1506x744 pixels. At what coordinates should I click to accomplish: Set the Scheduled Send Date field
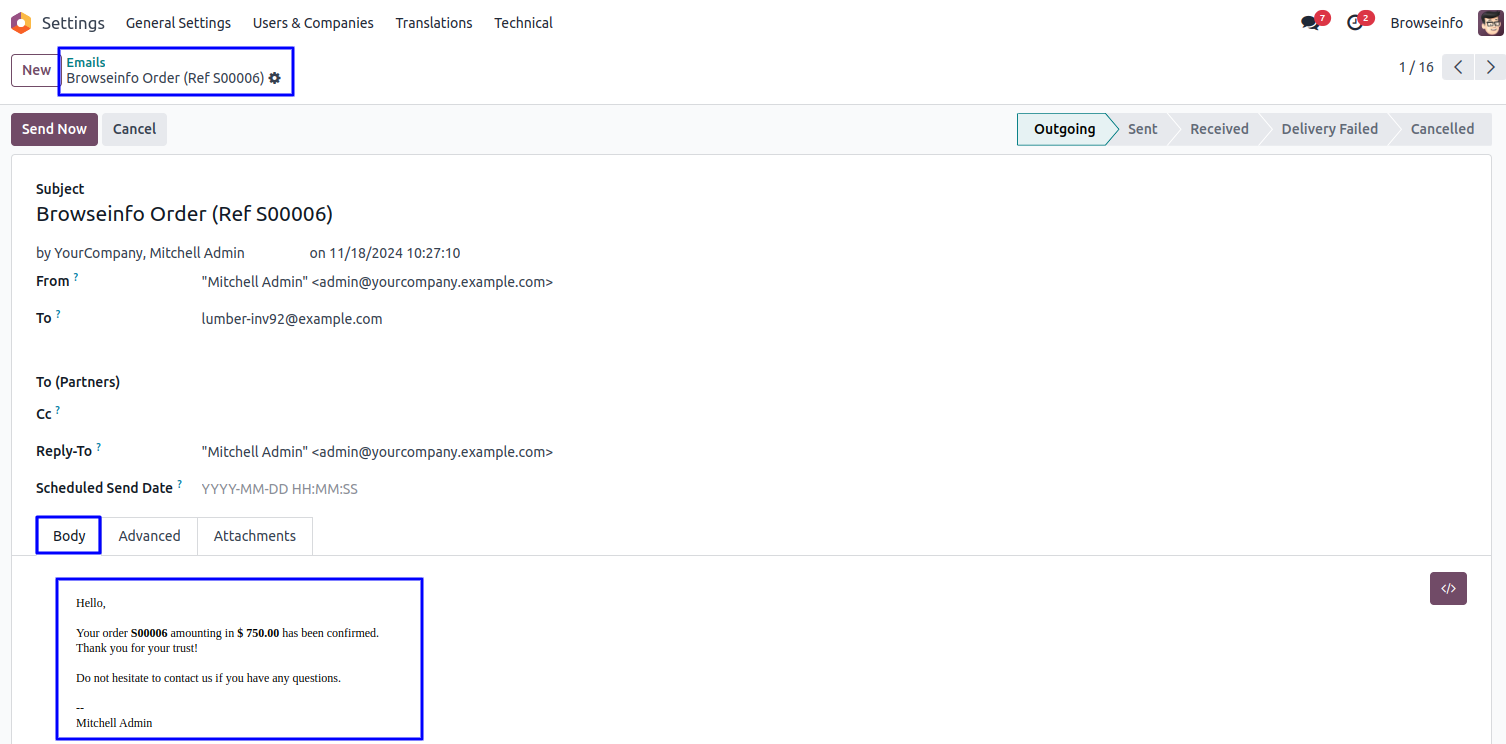coord(280,489)
